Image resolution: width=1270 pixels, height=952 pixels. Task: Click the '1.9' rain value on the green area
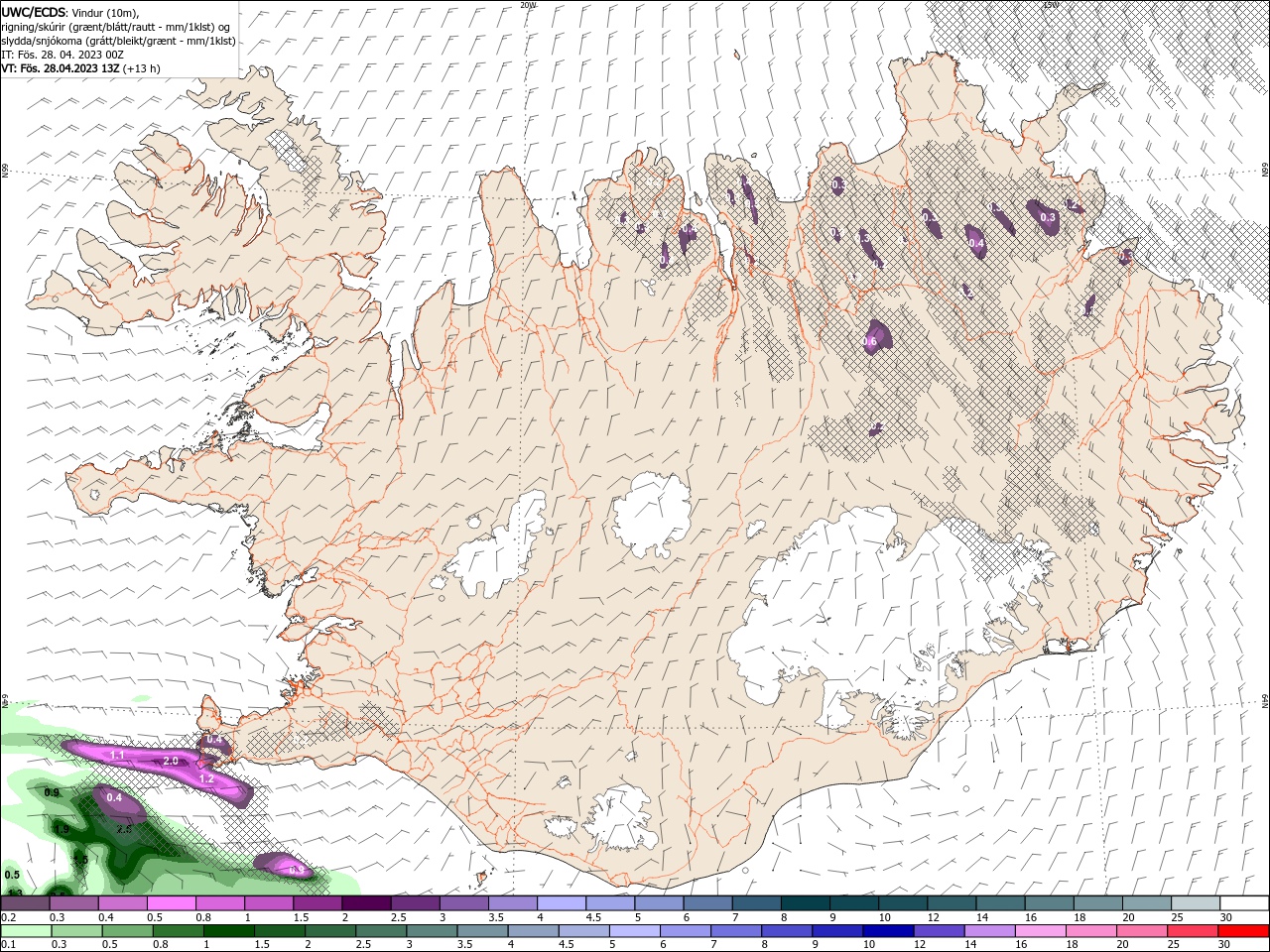(x=62, y=830)
